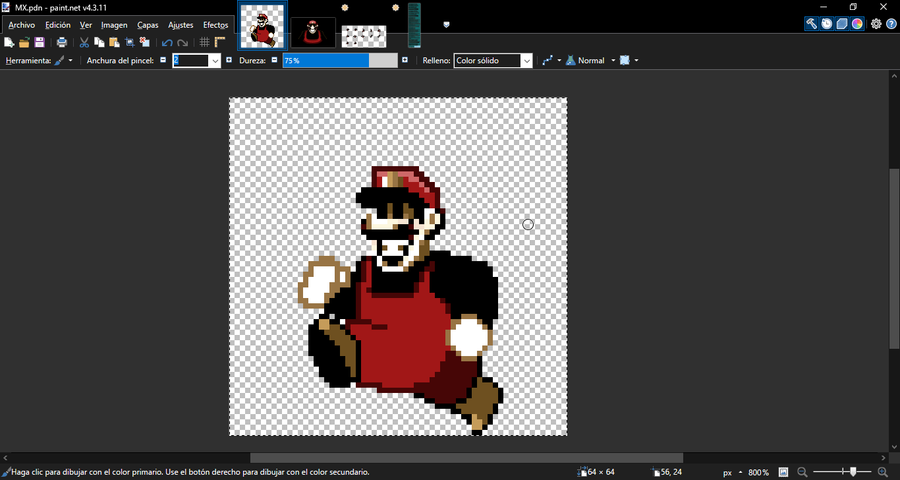Image resolution: width=900 pixels, height=480 pixels.
Task: Open the Capas menu
Action: pos(148,25)
